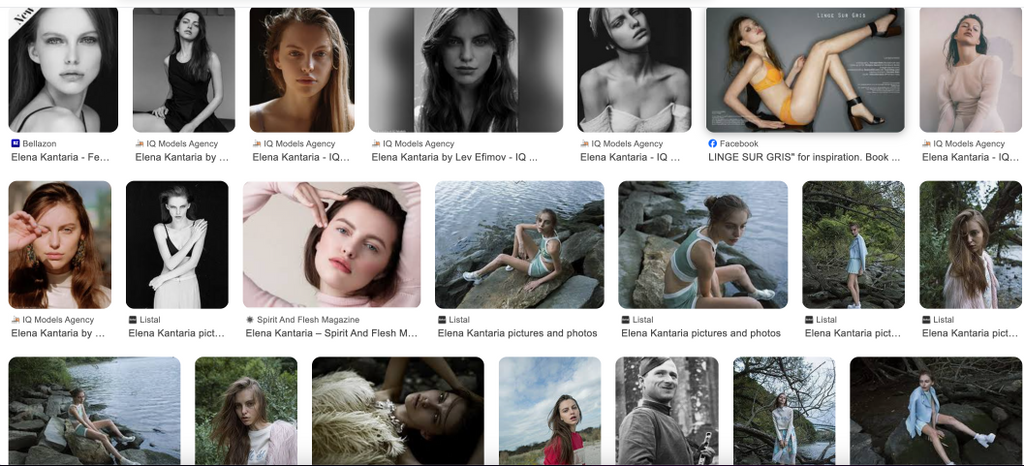Click IQ Models favicon under red-haired earrings photo

tap(16, 320)
